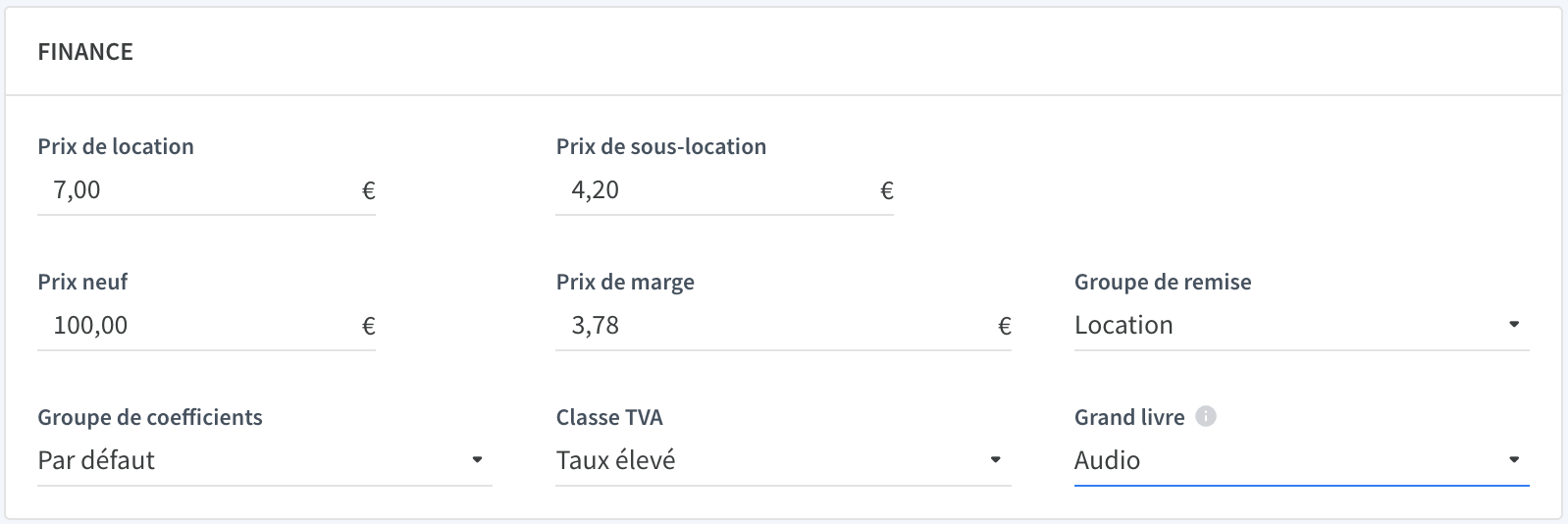The image size is (1568, 524).
Task: Expand the Grand livre dropdown arrow
Action: pos(1514,459)
